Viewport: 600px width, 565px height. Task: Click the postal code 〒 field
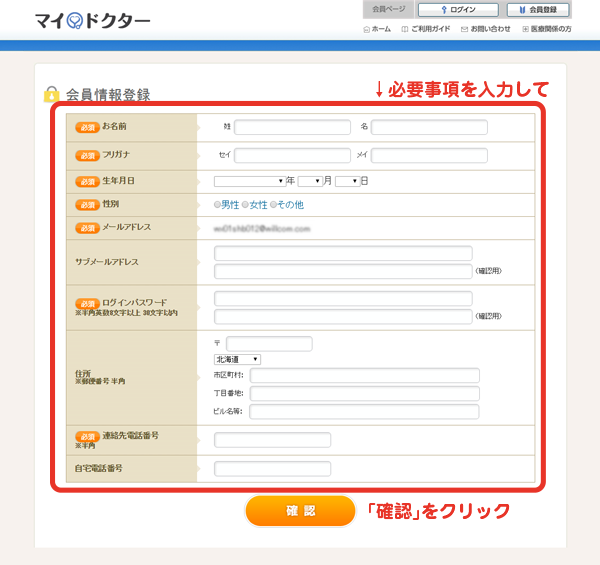click(x=269, y=344)
